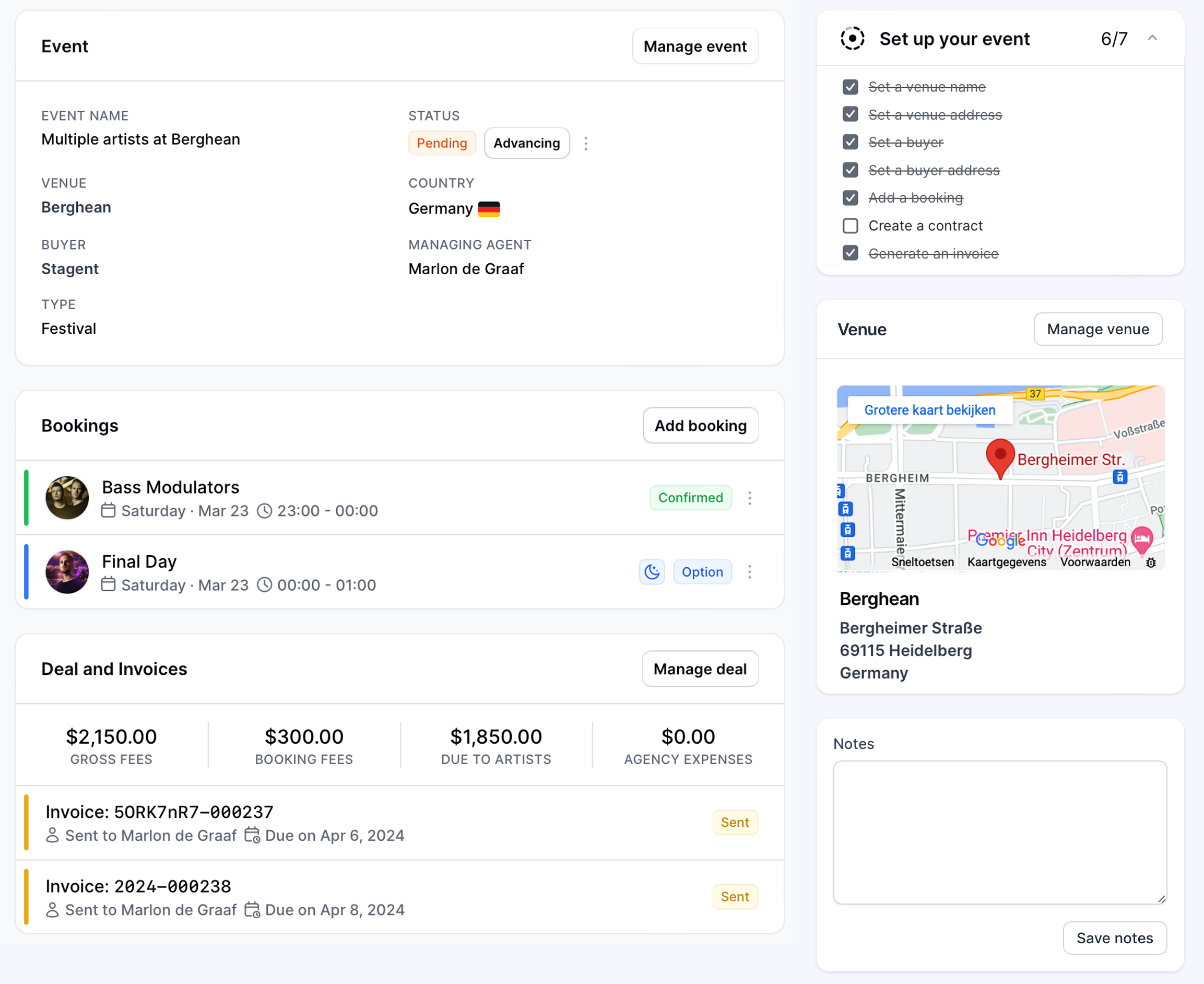Click the Manage event button
The width and height of the screenshot is (1204, 984).
pyautogui.click(x=694, y=46)
